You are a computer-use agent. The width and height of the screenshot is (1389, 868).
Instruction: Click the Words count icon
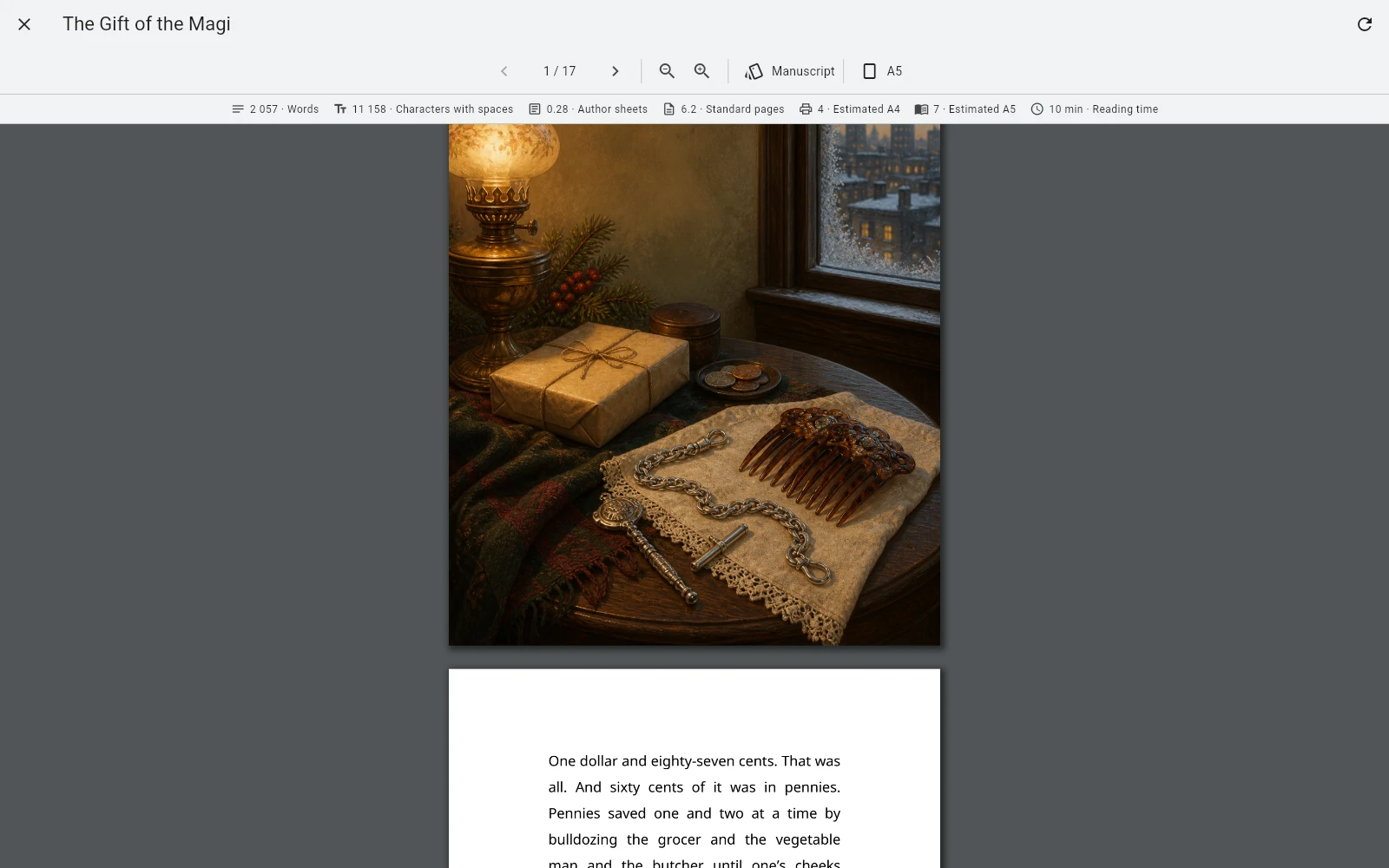coord(238,109)
